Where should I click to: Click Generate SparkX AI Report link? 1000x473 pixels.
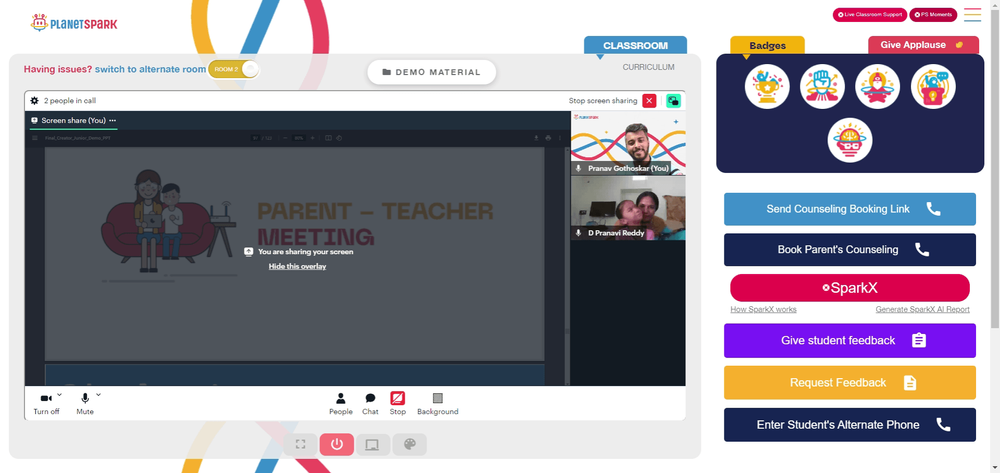coord(922,309)
